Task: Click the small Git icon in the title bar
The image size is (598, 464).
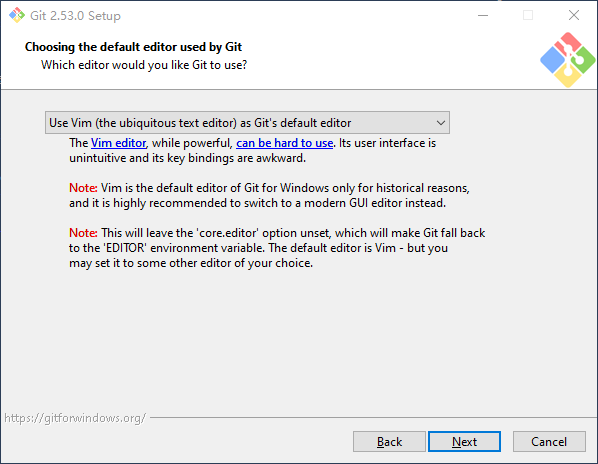Action: [x=17, y=15]
